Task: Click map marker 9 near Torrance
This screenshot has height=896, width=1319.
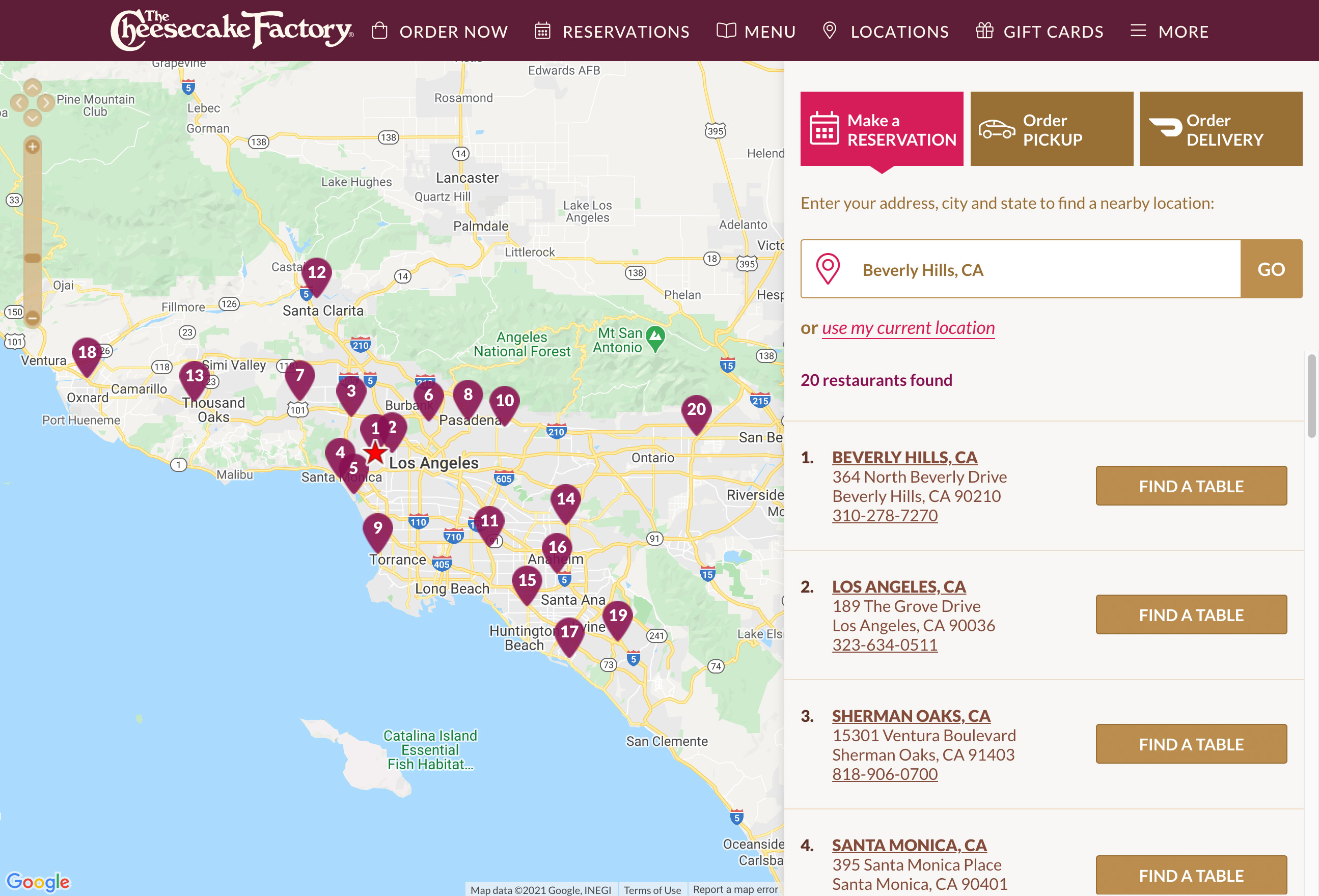Action: click(x=378, y=530)
